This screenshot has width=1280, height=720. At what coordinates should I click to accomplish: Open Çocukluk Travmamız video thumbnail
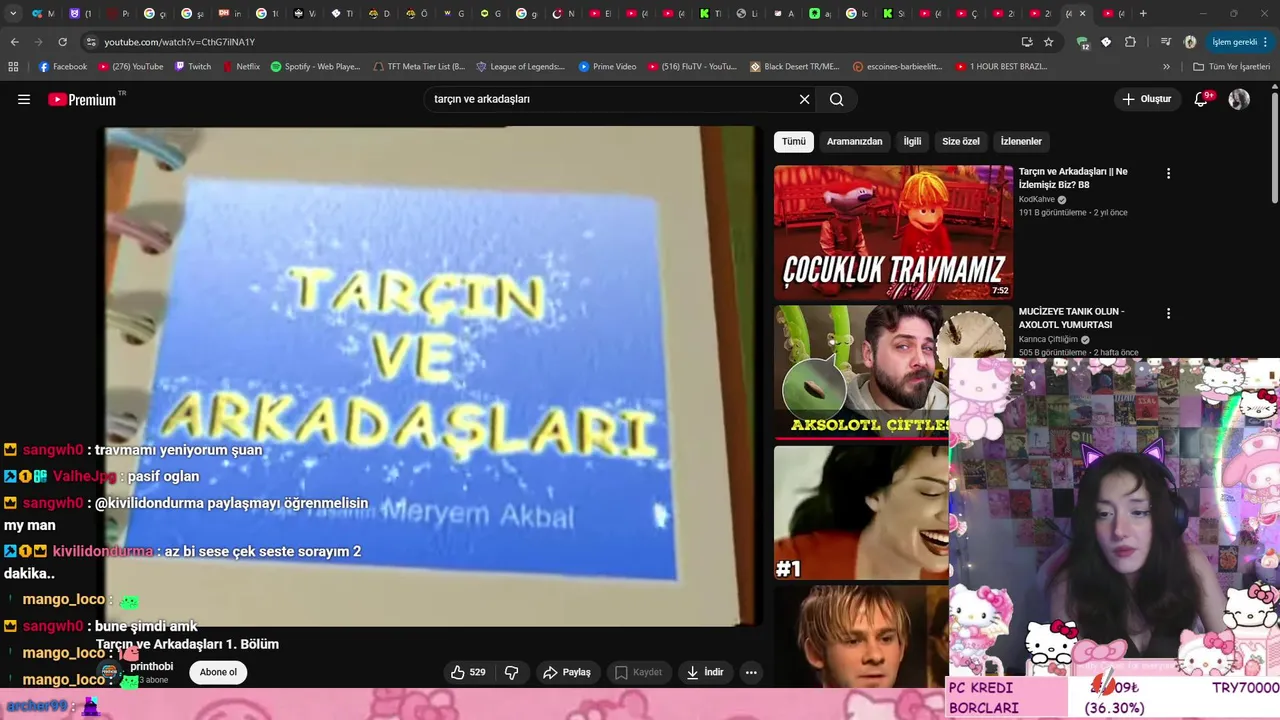pos(893,233)
